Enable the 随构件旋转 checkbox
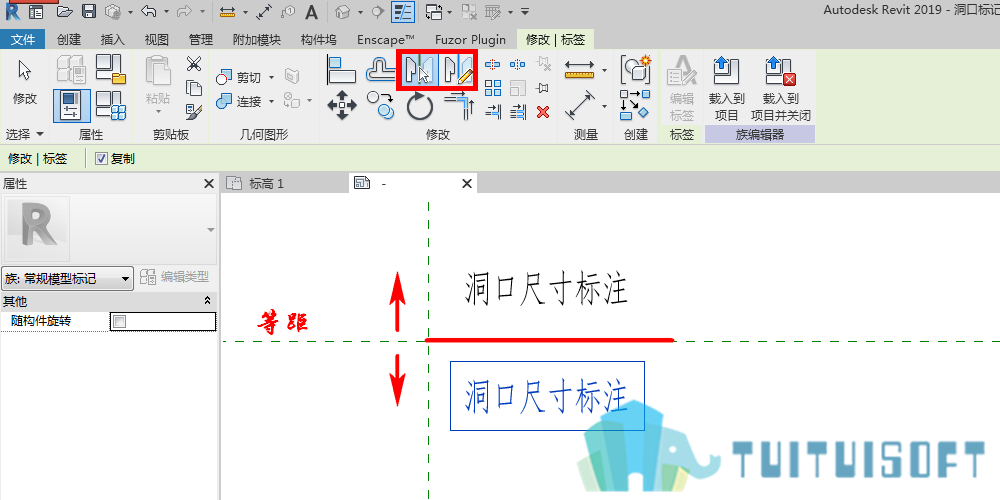This screenshot has height=500, width=1000. tap(120, 322)
